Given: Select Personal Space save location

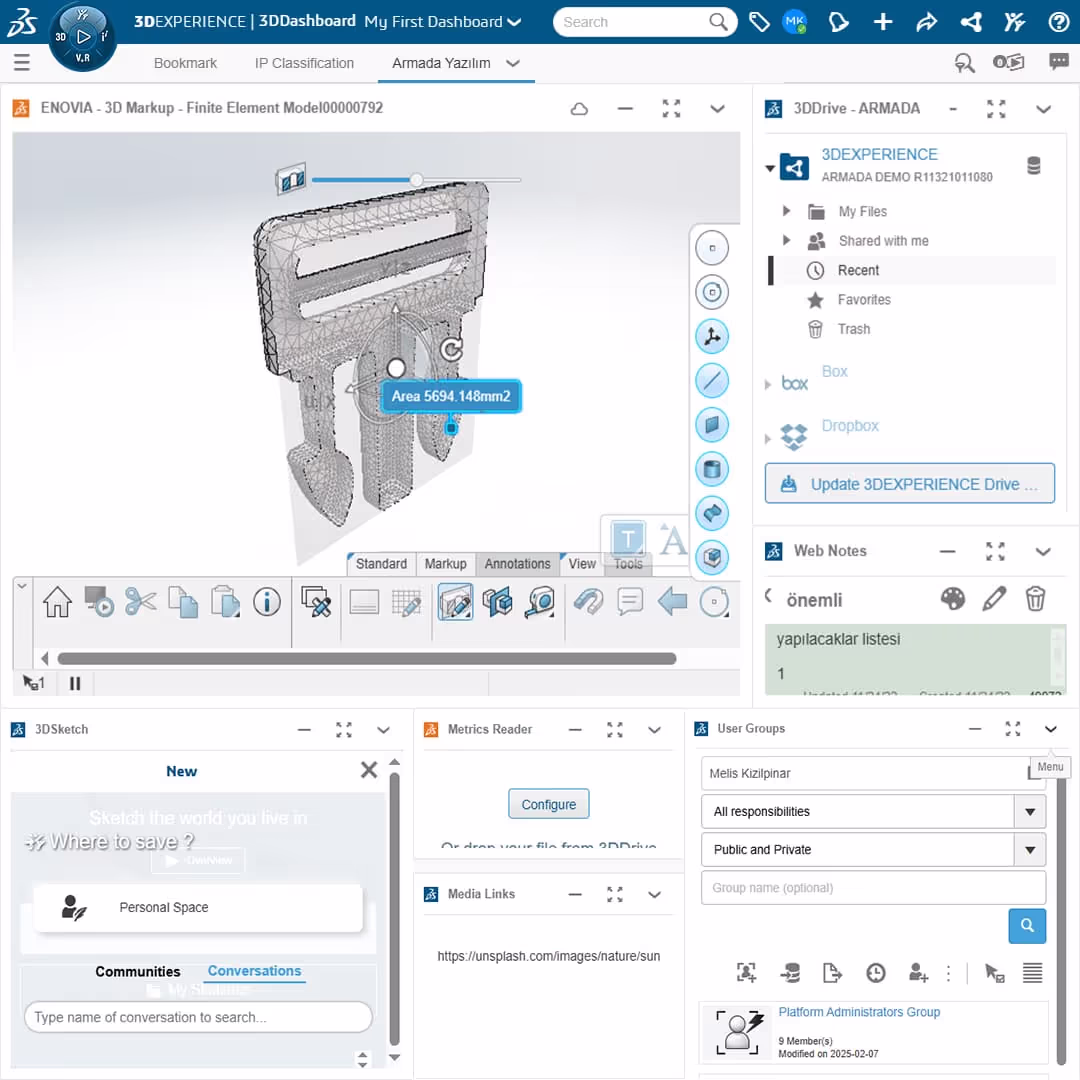Looking at the screenshot, I should [x=198, y=907].
